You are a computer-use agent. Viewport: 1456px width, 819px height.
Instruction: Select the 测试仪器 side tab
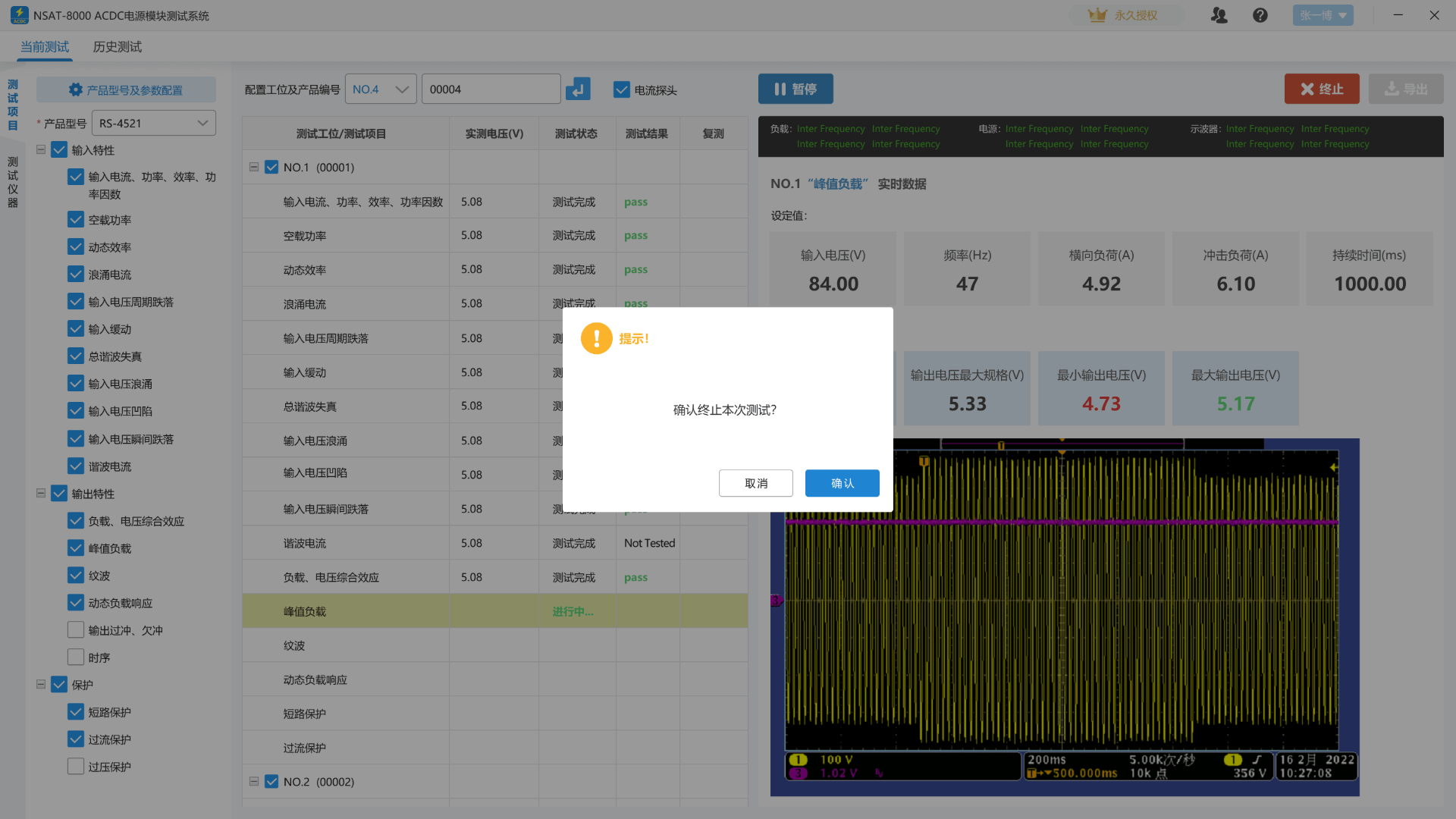13,182
